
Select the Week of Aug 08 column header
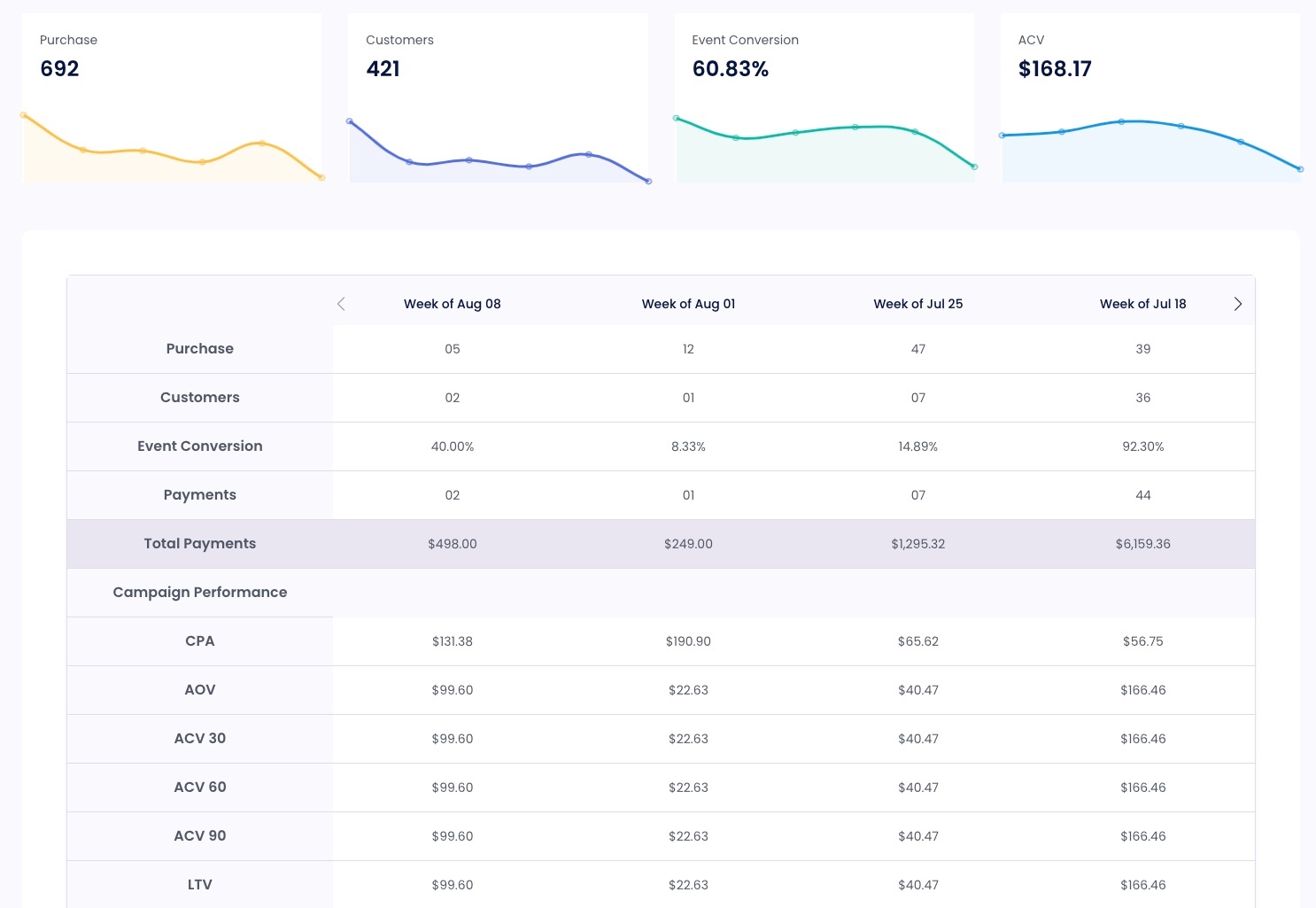(x=453, y=304)
